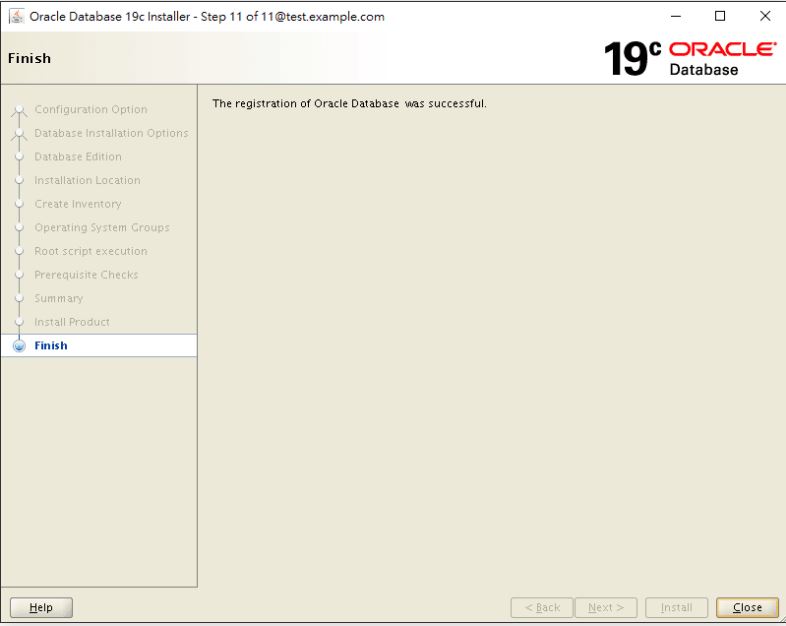Select the Summary step
The image size is (786, 626).
click(x=59, y=298)
